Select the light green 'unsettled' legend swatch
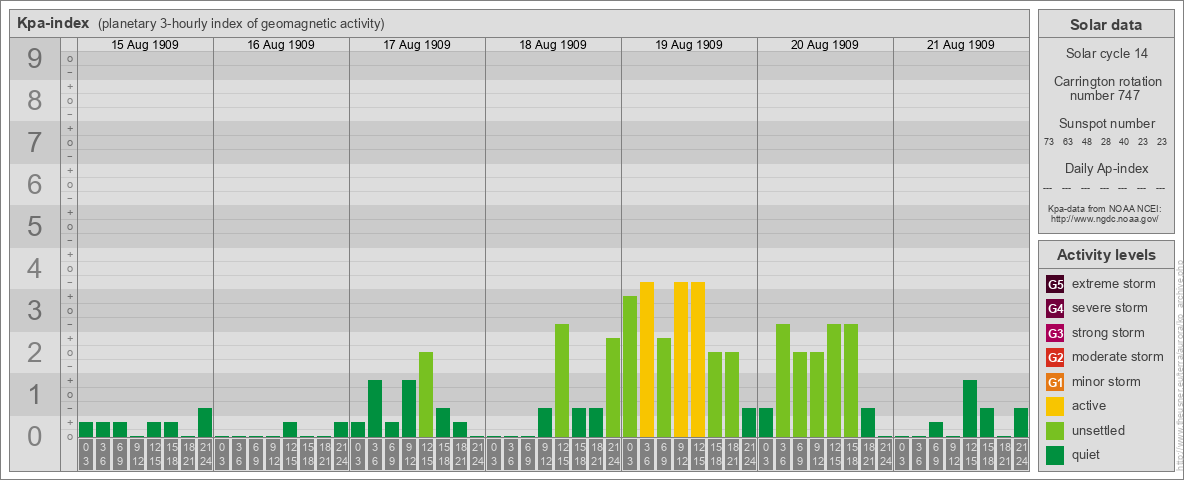This screenshot has width=1184, height=480. [x=1055, y=430]
